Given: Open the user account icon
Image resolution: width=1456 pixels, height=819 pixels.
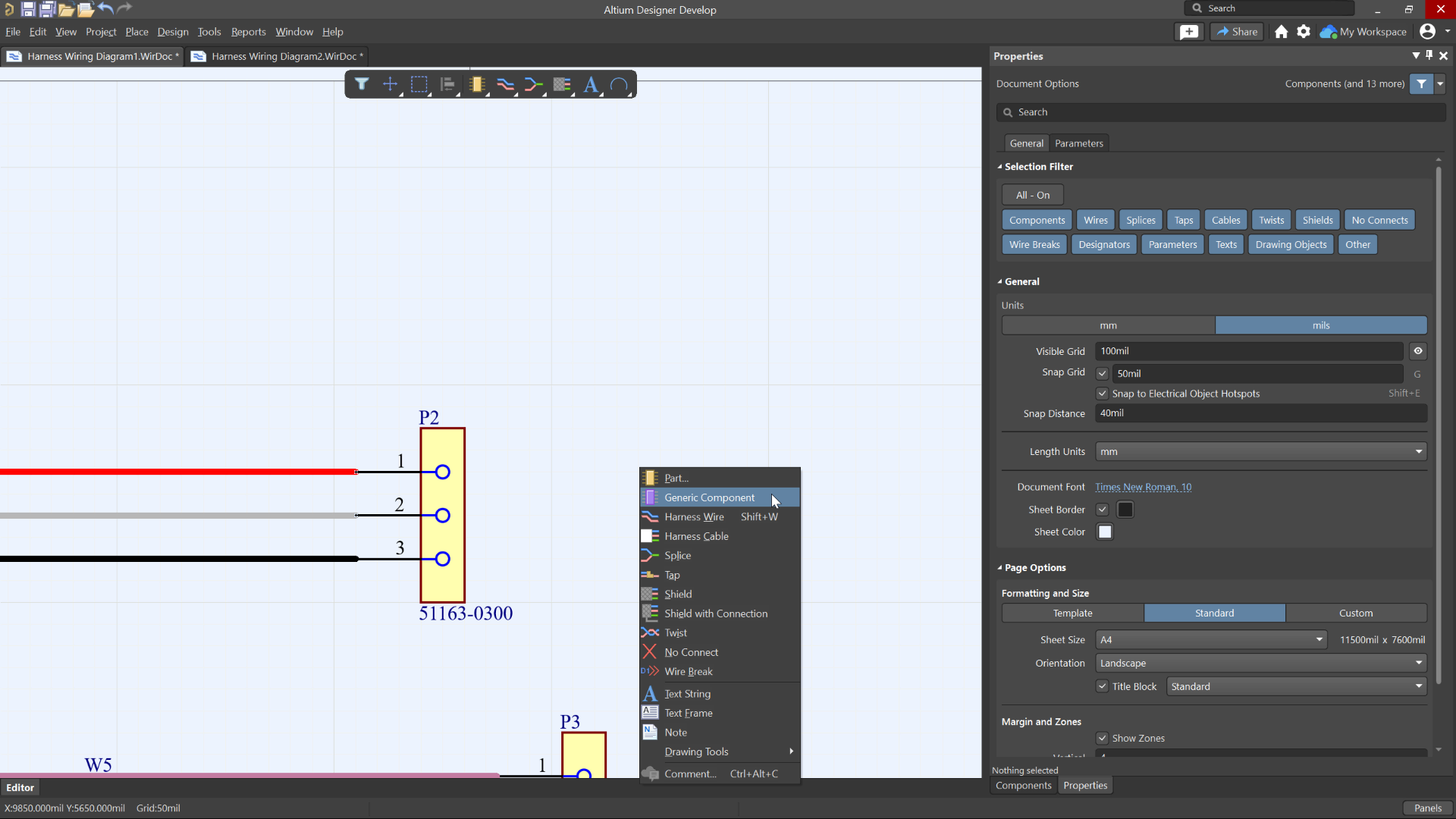Looking at the screenshot, I should (x=1427, y=31).
